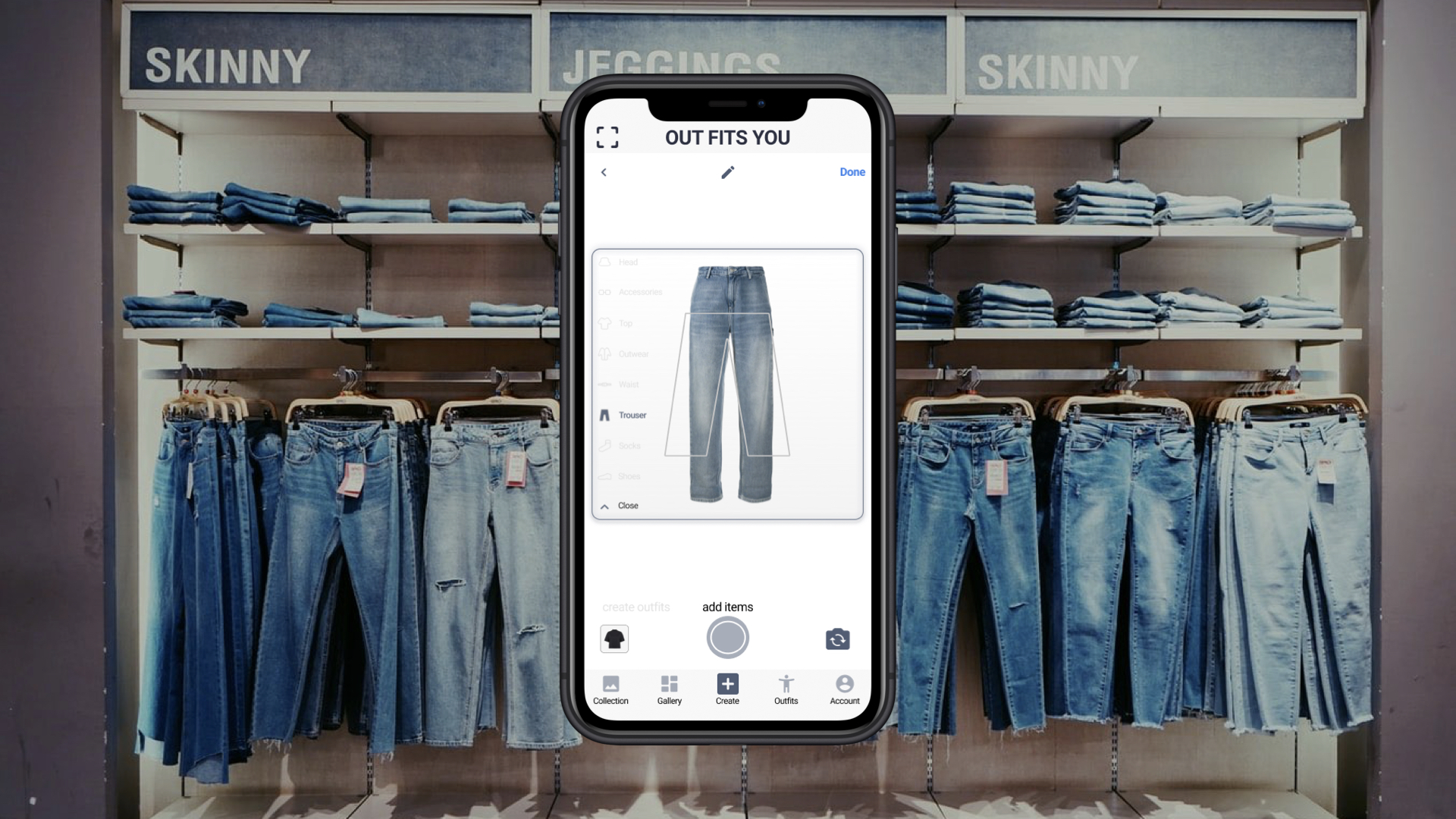Collapse the clothing selector via Close
The image size is (1456, 819).
(x=618, y=505)
